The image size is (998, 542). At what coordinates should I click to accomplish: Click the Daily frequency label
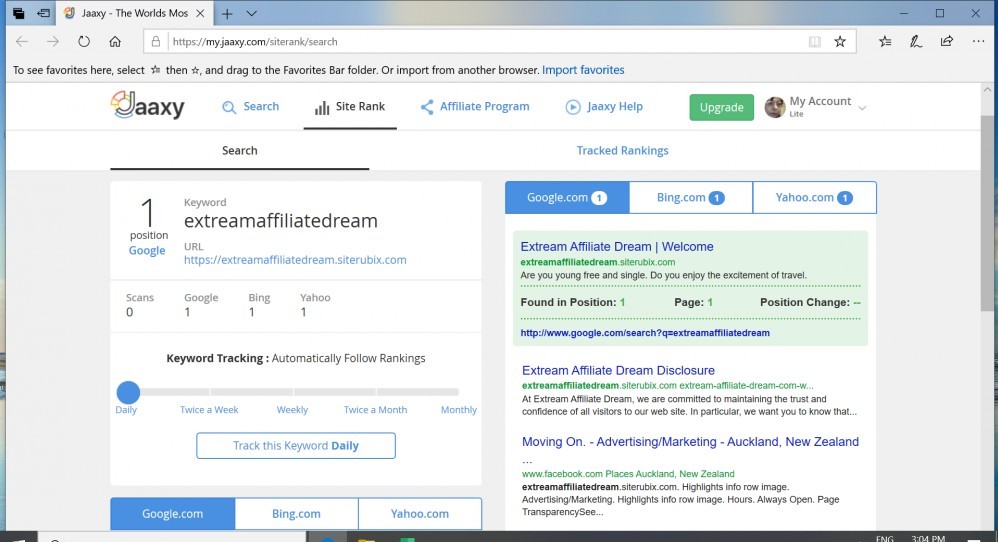click(126, 410)
